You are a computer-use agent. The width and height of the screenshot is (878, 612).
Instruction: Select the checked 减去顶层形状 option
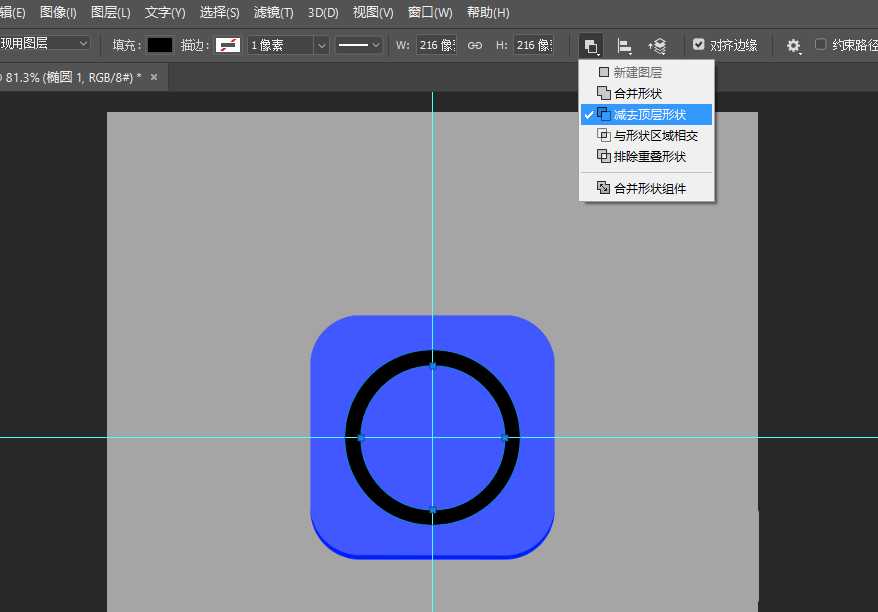click(x=647, y=114)
